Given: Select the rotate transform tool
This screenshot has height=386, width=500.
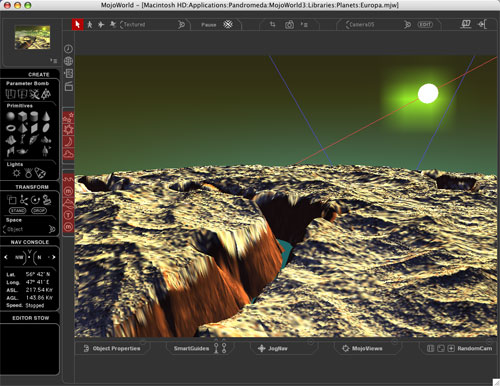Looking at the screenshot, I should [35, 200].
